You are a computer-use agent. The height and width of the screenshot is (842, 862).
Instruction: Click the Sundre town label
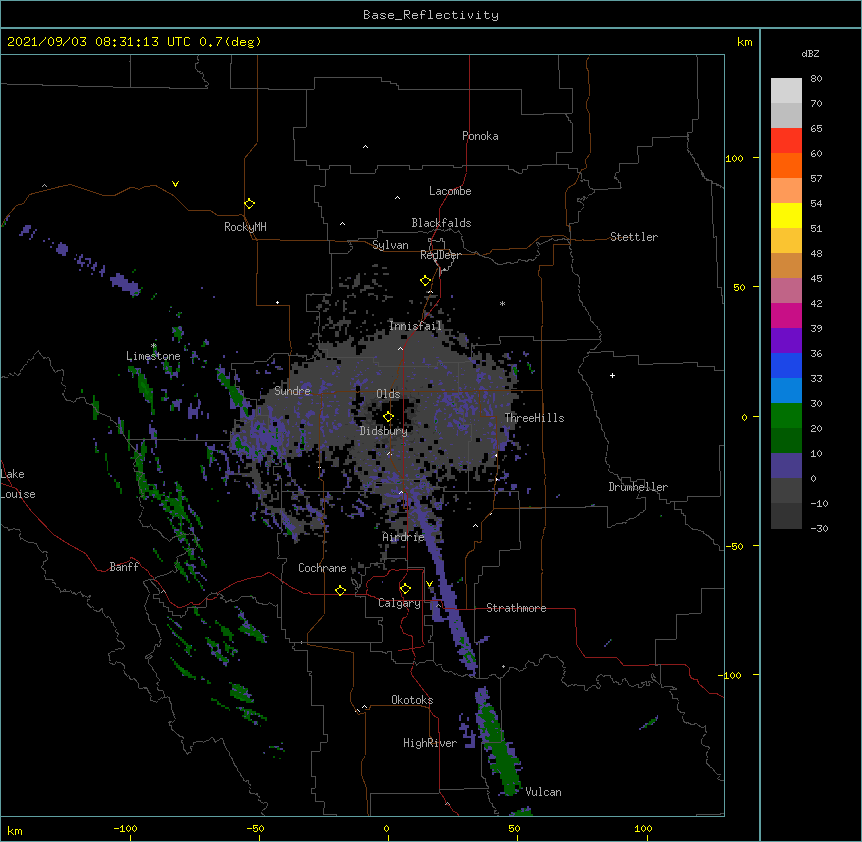point(292,391)
